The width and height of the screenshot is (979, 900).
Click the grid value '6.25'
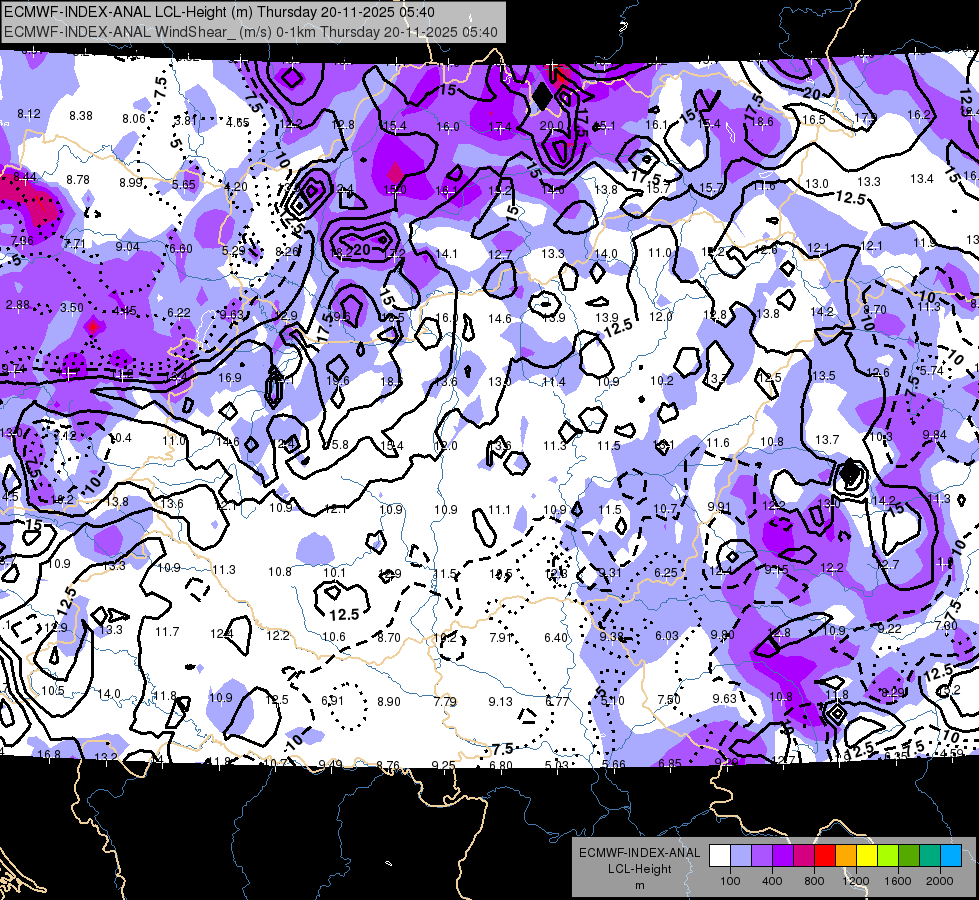tap(666, 573)
